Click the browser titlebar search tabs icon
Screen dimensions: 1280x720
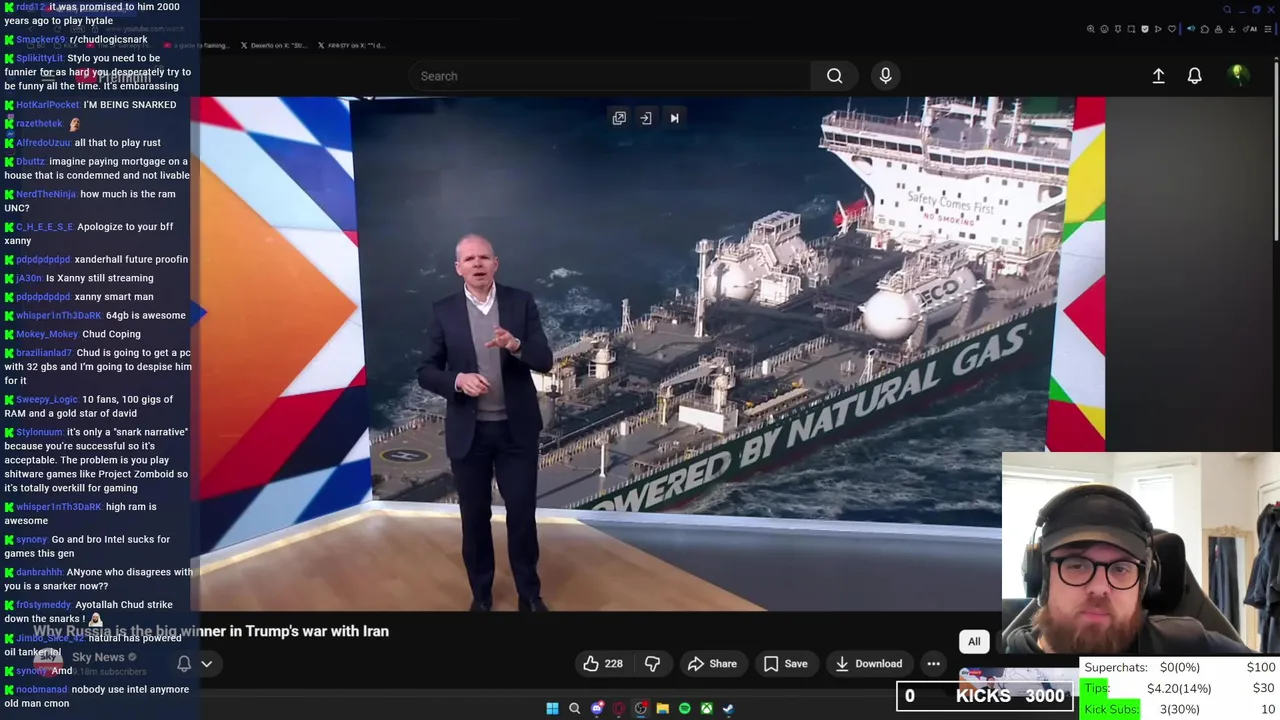tap(1227, 9)
